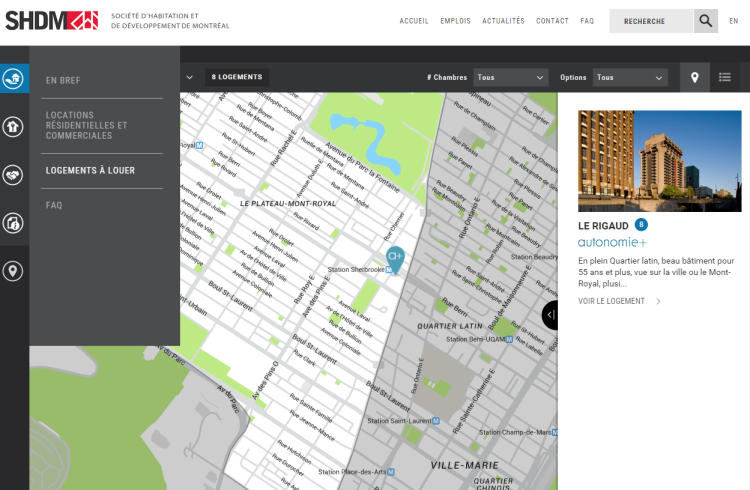Click the Le Rigaud map marker
Image resolution: width=750 pixels, height=490 pixels.
point(395,258)
